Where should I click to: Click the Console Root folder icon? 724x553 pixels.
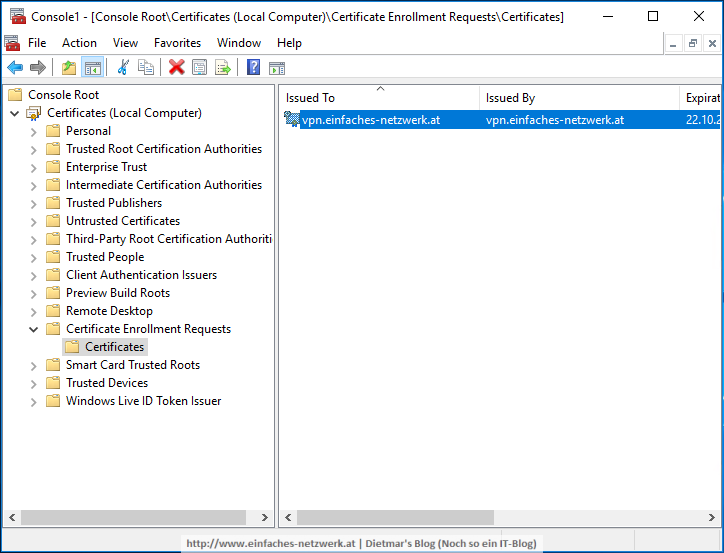(15, 95)
